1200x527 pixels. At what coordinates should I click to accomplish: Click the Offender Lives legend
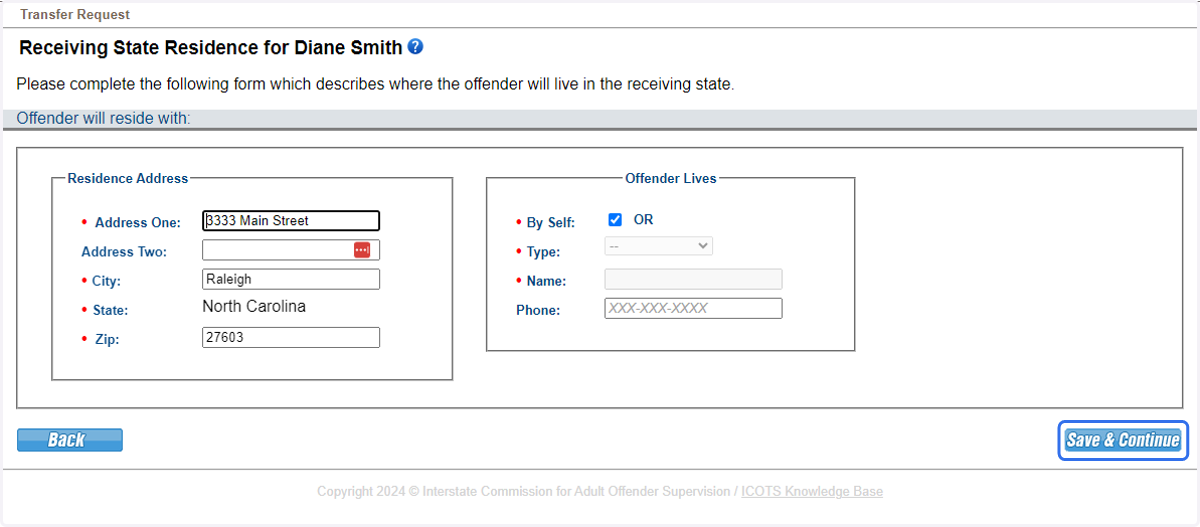click(x=671, y=178)
